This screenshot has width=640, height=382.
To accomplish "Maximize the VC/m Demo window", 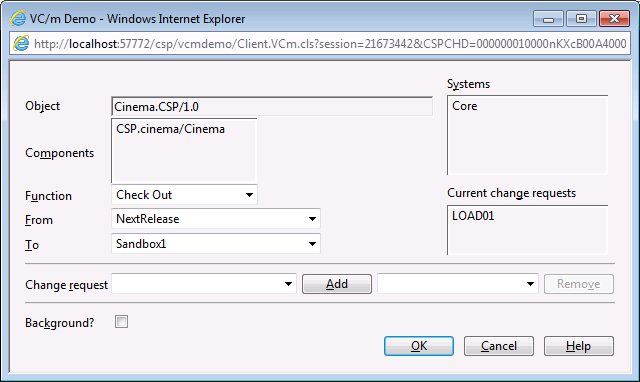I will tap(581, 19).
